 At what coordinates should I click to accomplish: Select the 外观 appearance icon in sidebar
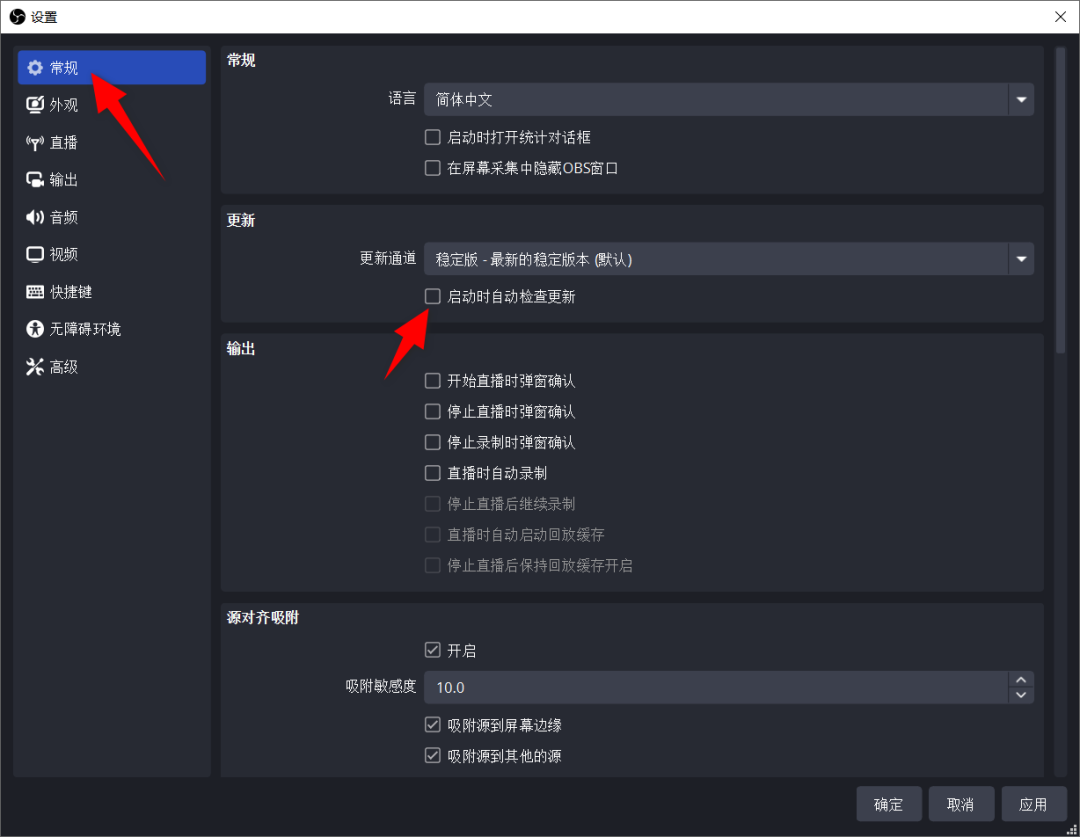[34, 105]
